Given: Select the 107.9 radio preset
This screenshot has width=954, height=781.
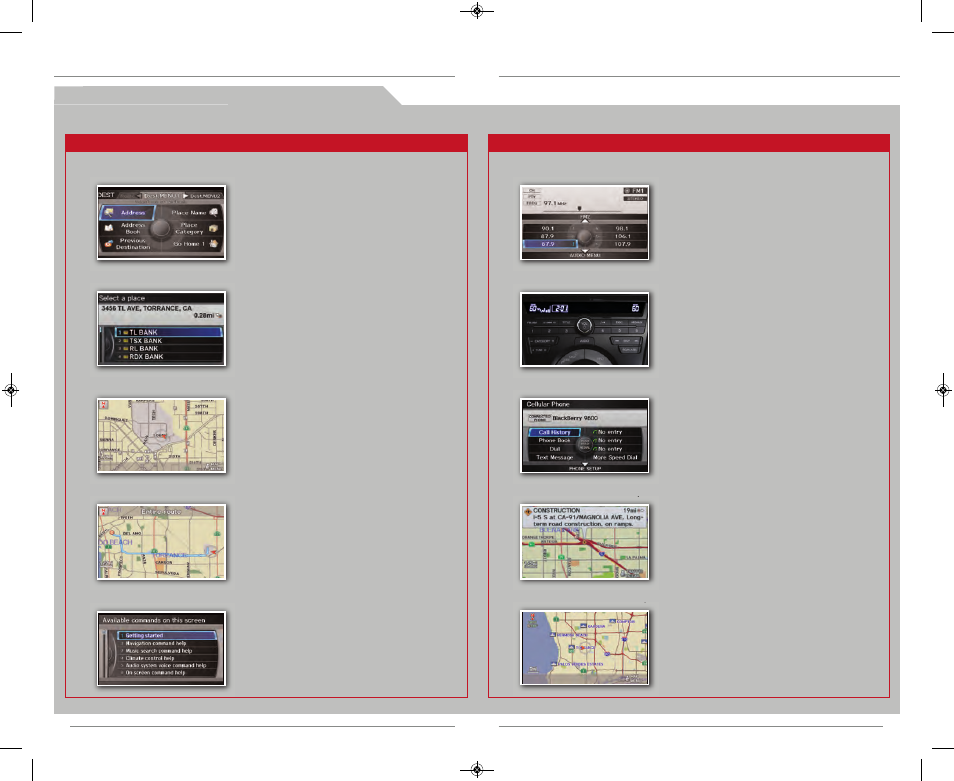Looking at the screenshot, I should pyautogui.click(x=622, y=244).
